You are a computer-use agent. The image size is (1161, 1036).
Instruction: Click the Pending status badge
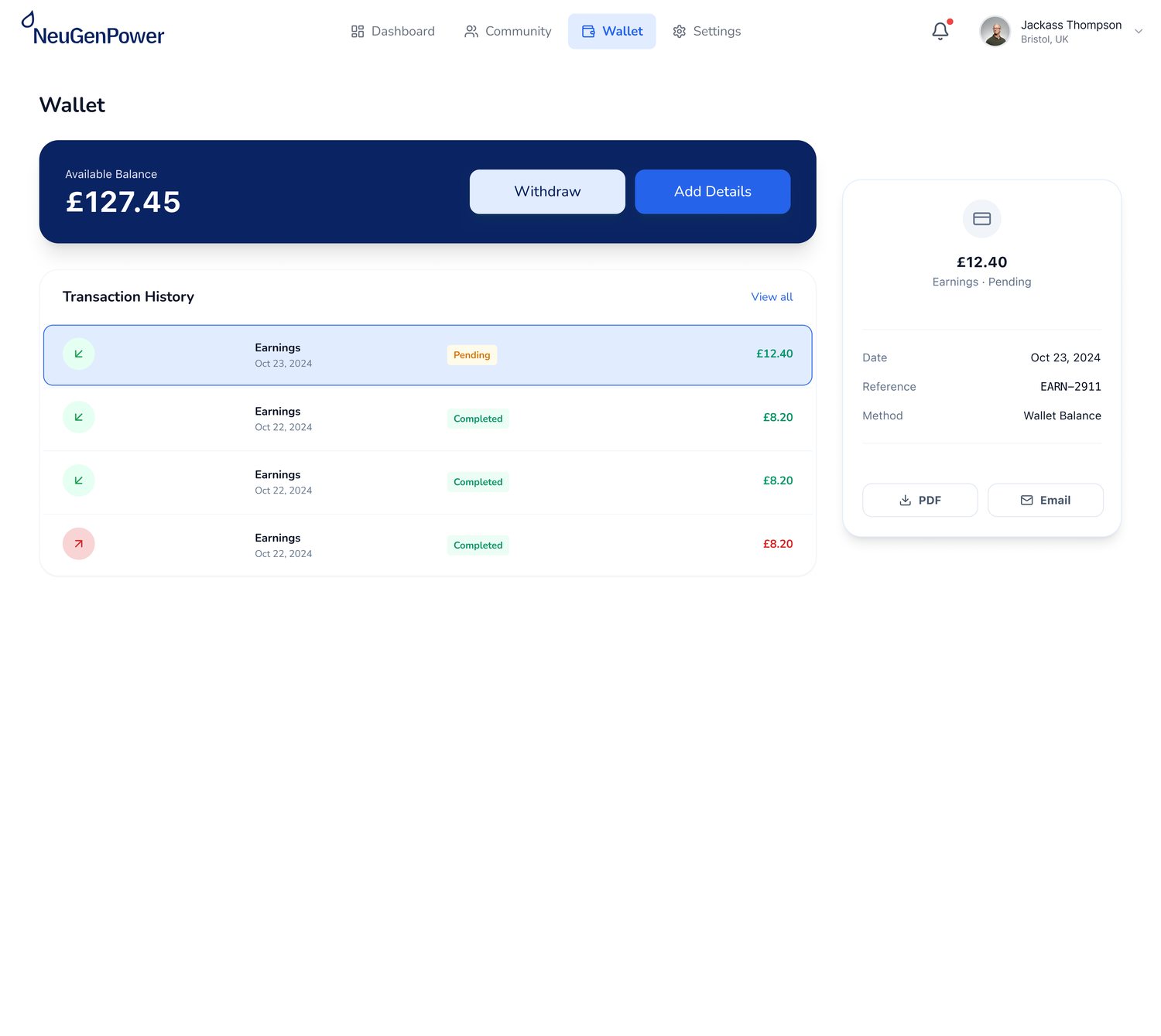click(x=472, y=355)
